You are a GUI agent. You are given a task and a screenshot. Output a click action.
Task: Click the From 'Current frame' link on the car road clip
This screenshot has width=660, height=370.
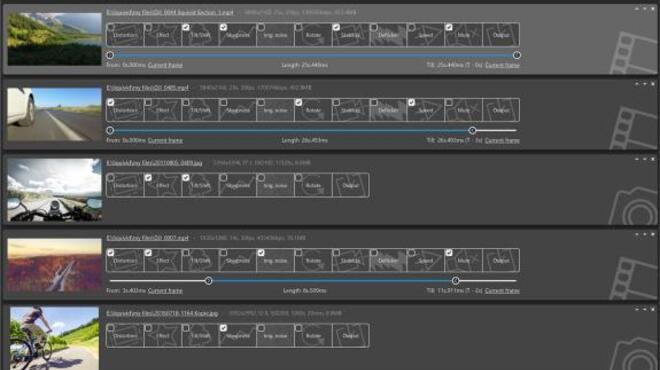click(x=165, y=140)
